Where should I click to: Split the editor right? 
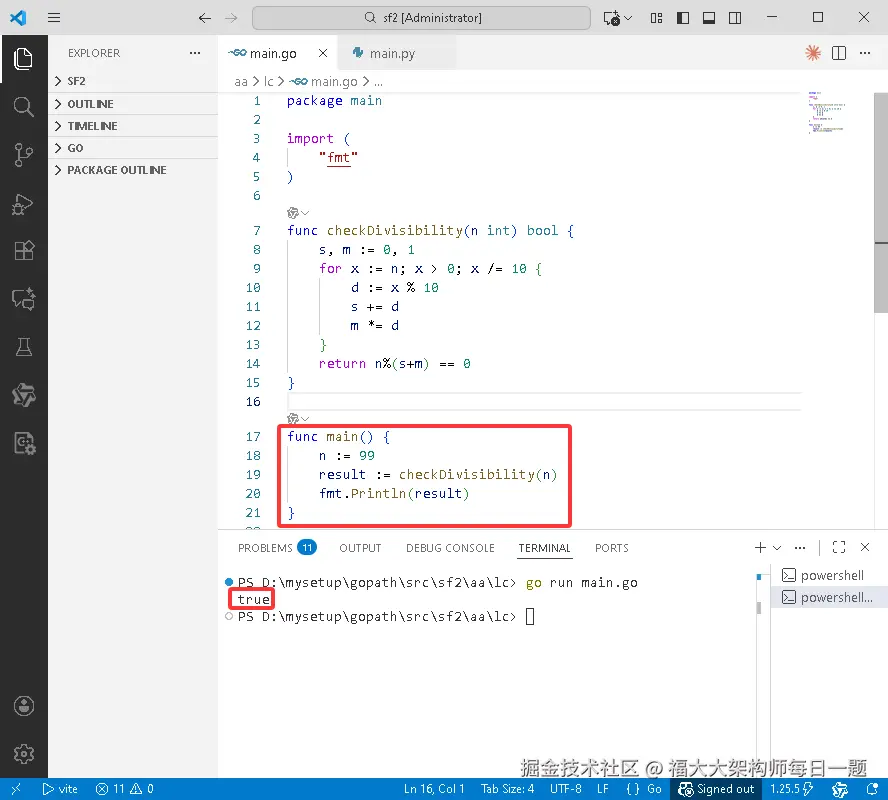(x=839, y=53)
